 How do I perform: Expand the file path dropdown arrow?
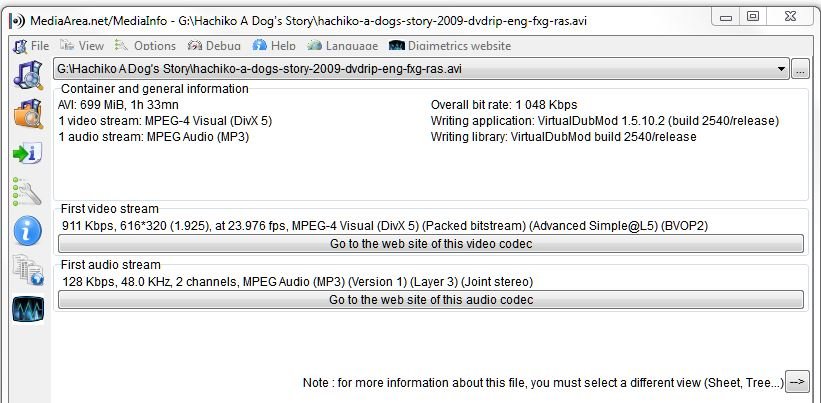[781, 69]
